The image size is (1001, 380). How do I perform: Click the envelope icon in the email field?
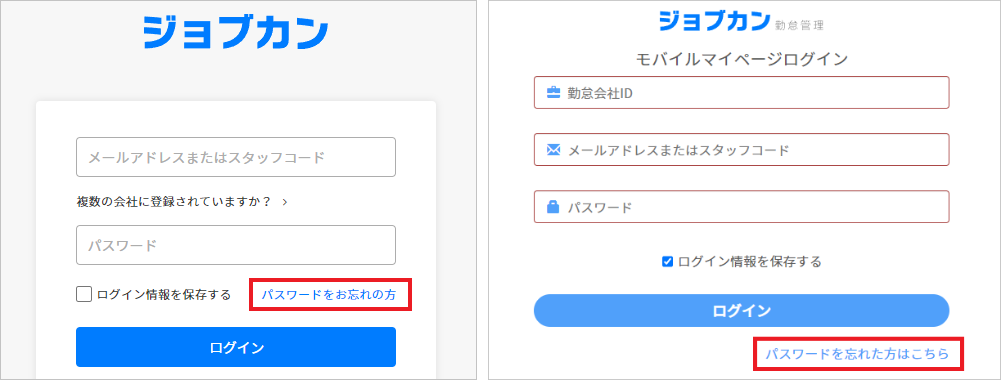553,150
